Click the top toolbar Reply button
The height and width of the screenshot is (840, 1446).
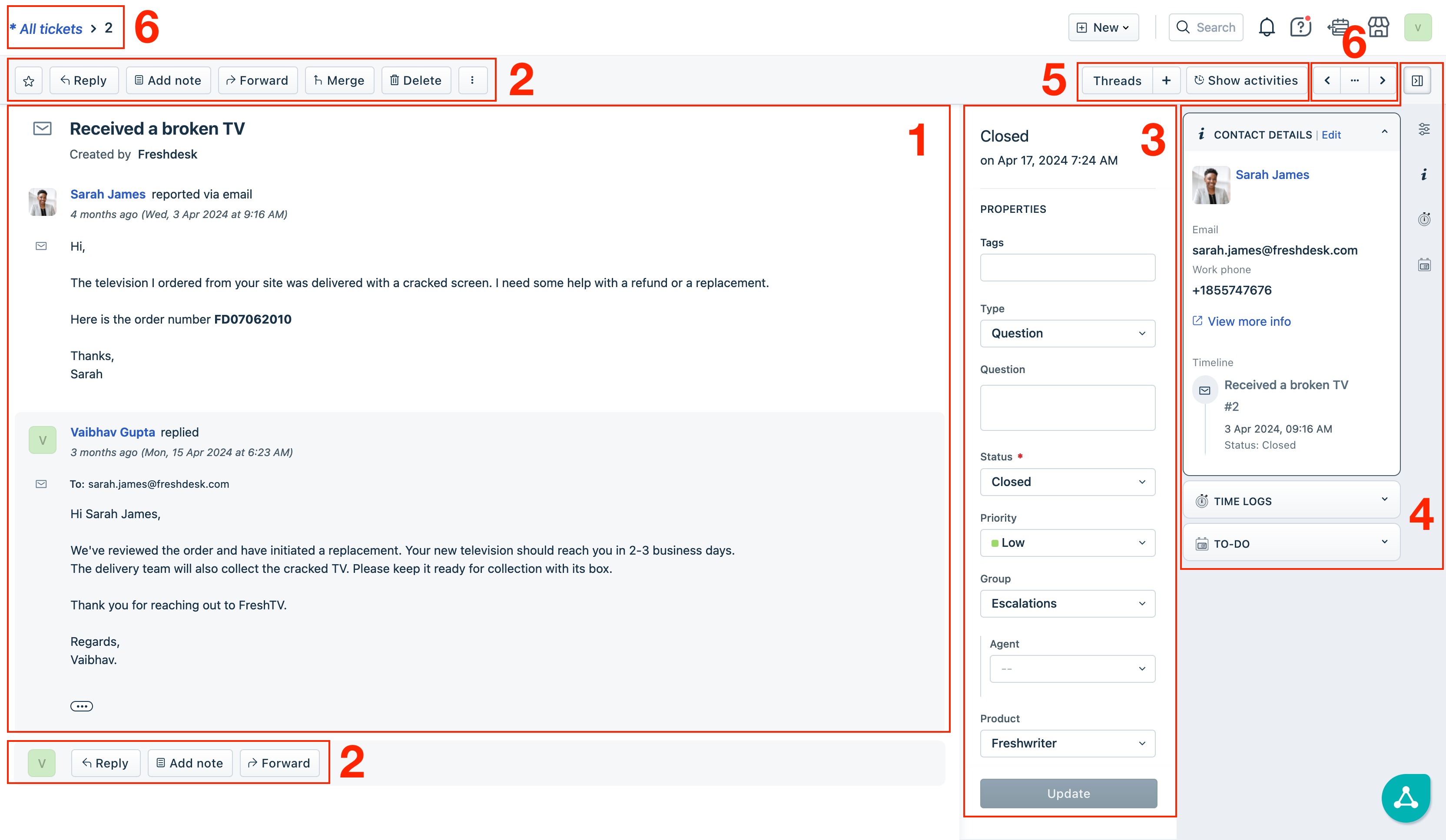point(84,81)
